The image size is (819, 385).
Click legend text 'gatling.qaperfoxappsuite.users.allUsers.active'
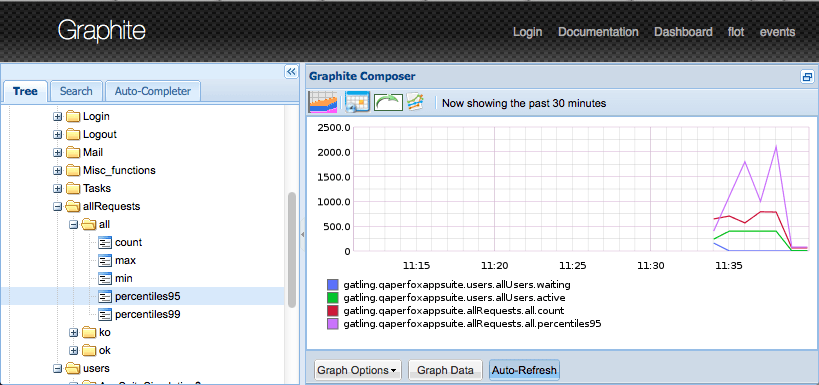click(x=454, y=298)
